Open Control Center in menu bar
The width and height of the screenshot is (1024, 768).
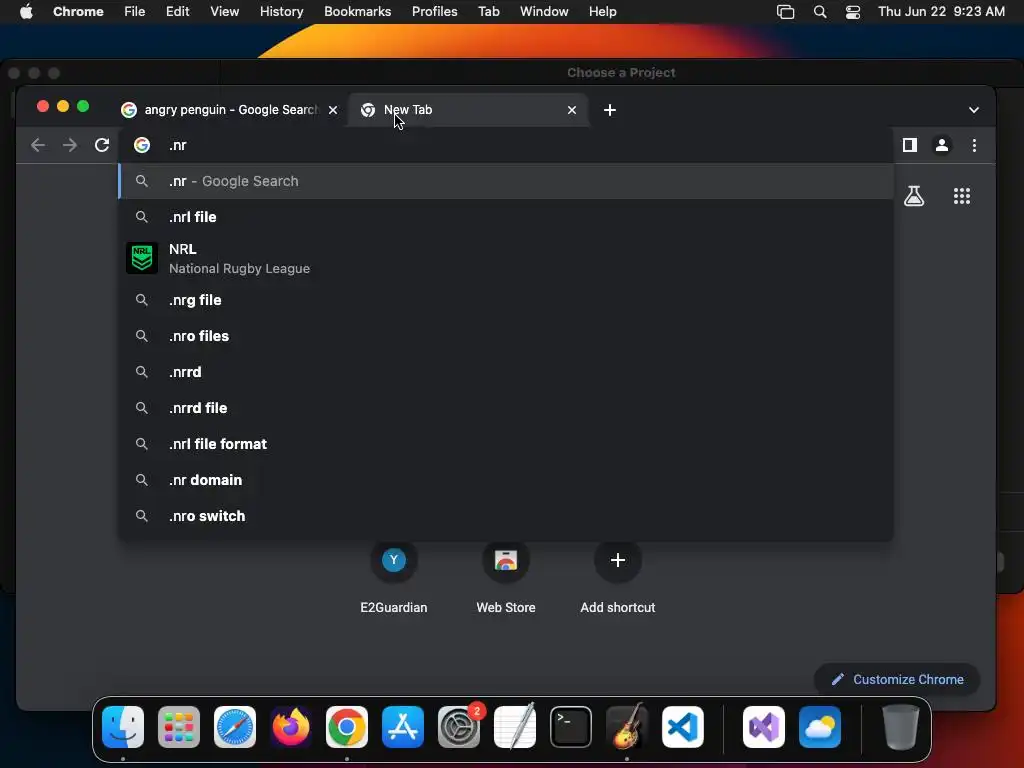point(853,12)
